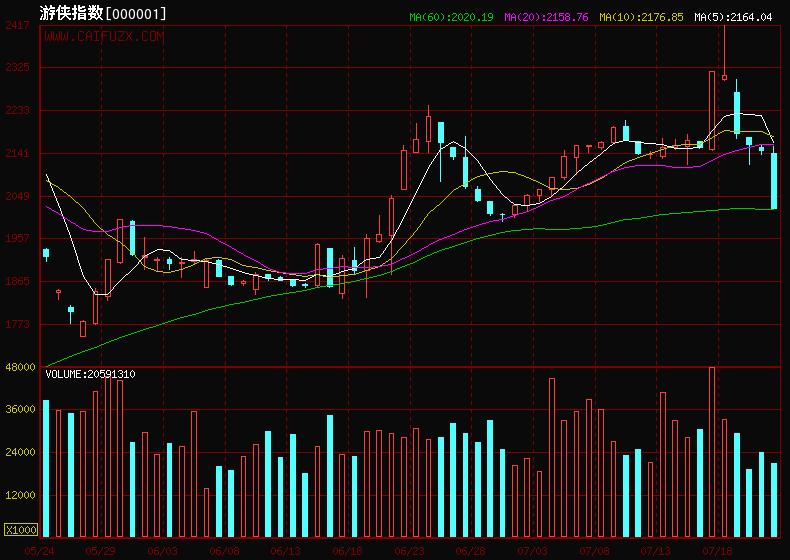Click the 2417 price axis label
Screen dimensions: 790x560
point(17,25)
